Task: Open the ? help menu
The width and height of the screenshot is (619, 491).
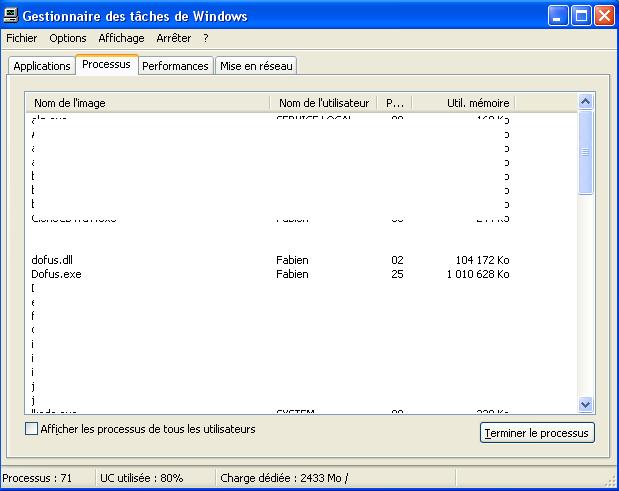Action: pyautogui.click(x=205, y=38)
